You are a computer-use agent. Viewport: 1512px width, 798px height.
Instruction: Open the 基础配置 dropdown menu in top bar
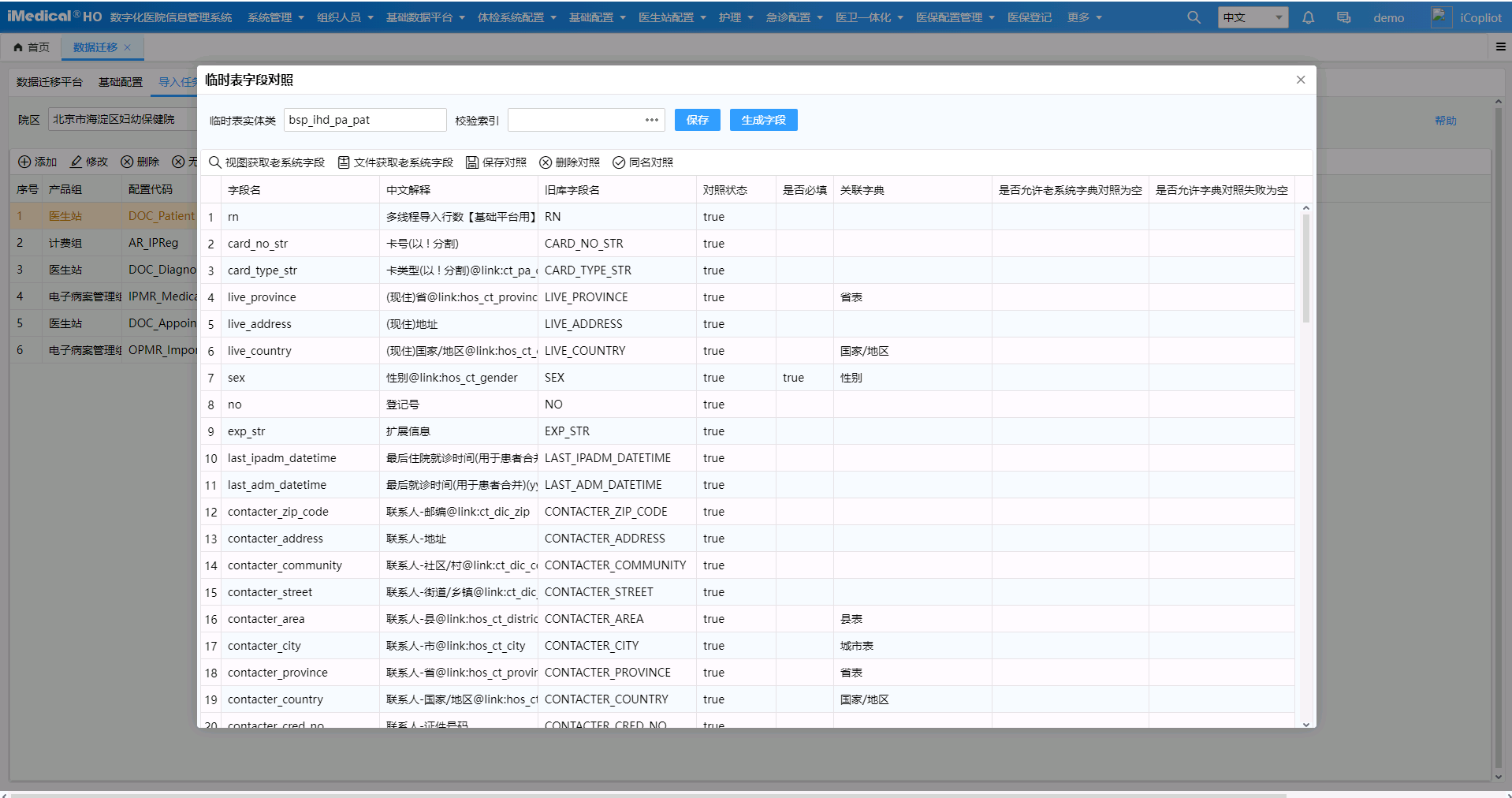[x=597, y=17]
